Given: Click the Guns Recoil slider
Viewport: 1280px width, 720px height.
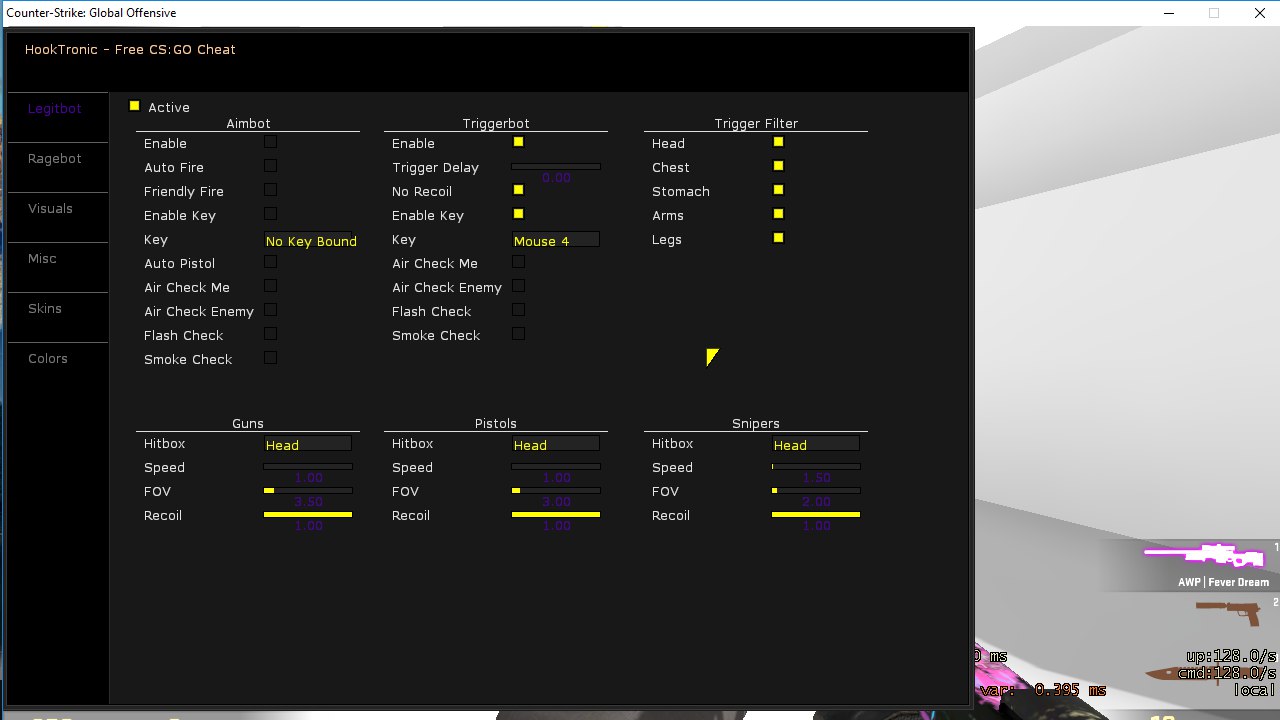Looking at the screenshot, I should (x=308, y=514).
